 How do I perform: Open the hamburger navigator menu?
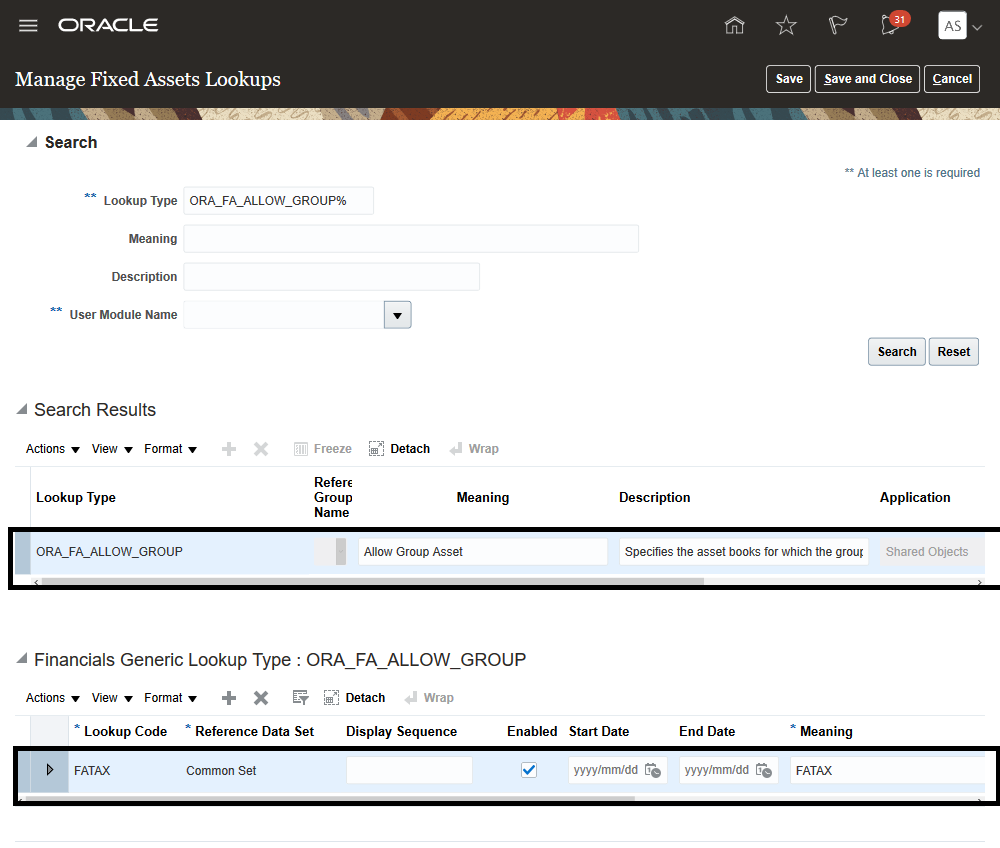(28, 26)
